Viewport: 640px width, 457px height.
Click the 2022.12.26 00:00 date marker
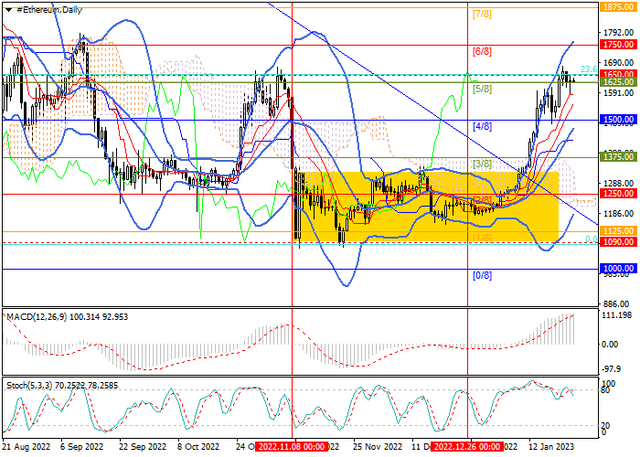(x=466, y=449)
